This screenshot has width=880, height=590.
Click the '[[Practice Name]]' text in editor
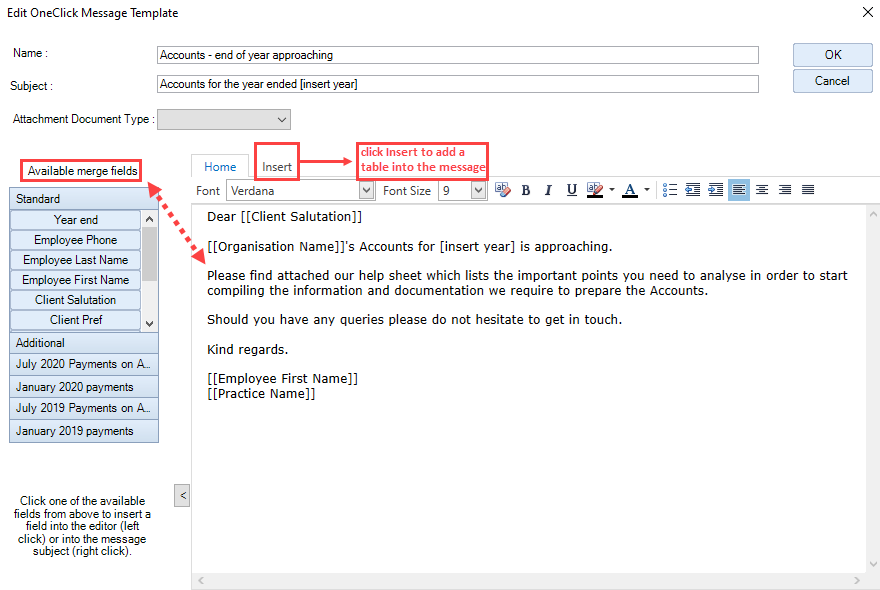pos(261,394)
